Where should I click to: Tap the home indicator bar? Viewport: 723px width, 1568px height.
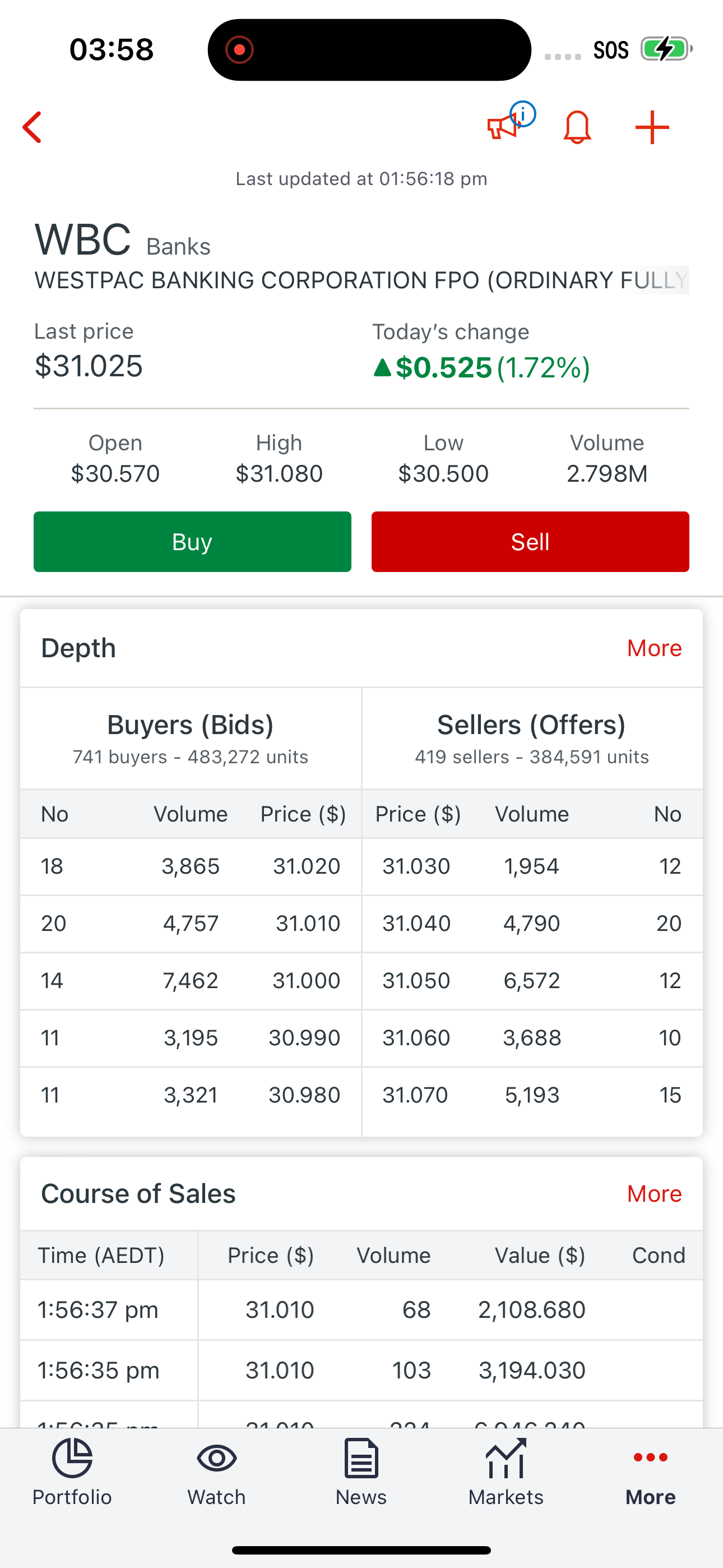point(361,1549)
